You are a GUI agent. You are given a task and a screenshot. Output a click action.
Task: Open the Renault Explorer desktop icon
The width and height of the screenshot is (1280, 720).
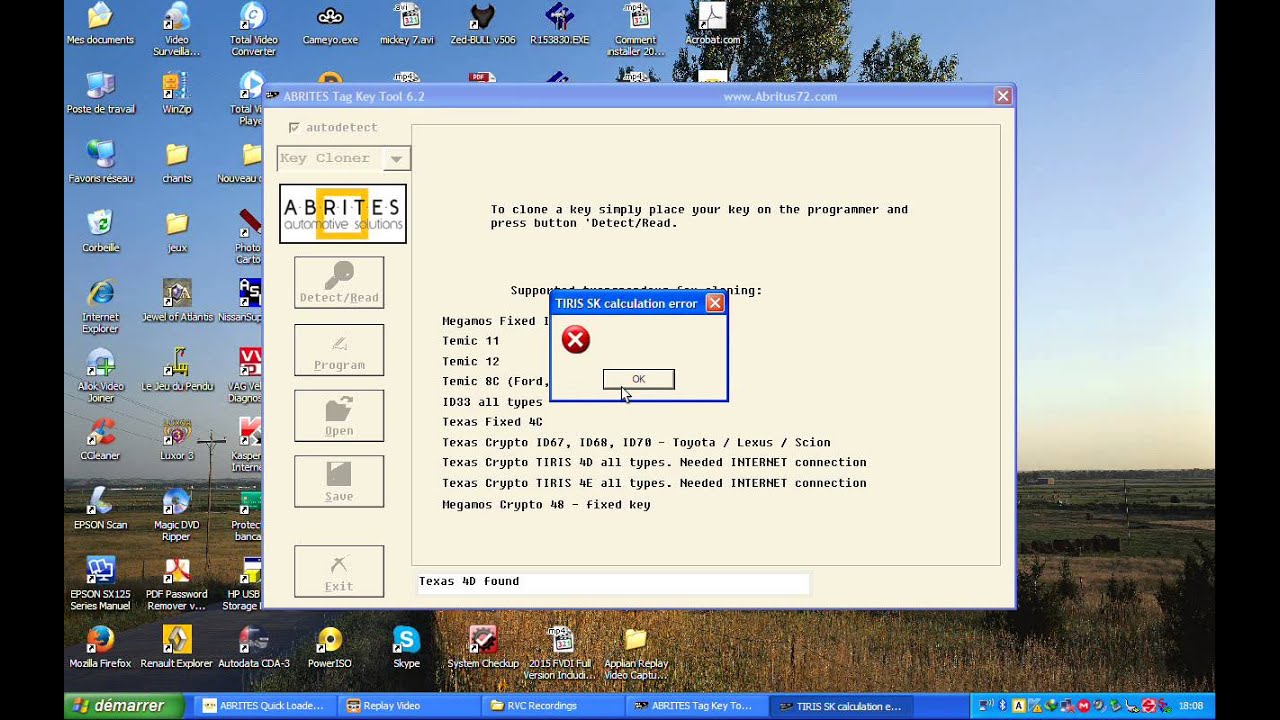point(177,646)
